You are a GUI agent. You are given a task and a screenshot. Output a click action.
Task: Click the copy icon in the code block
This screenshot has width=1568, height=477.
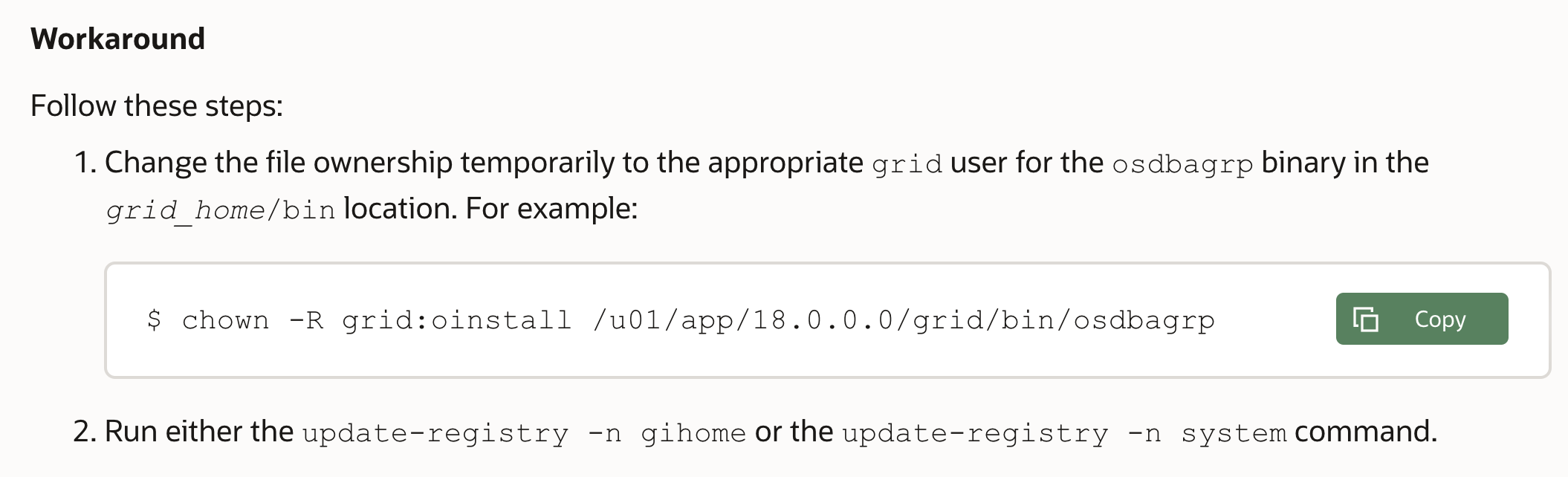coord(1366,319)
